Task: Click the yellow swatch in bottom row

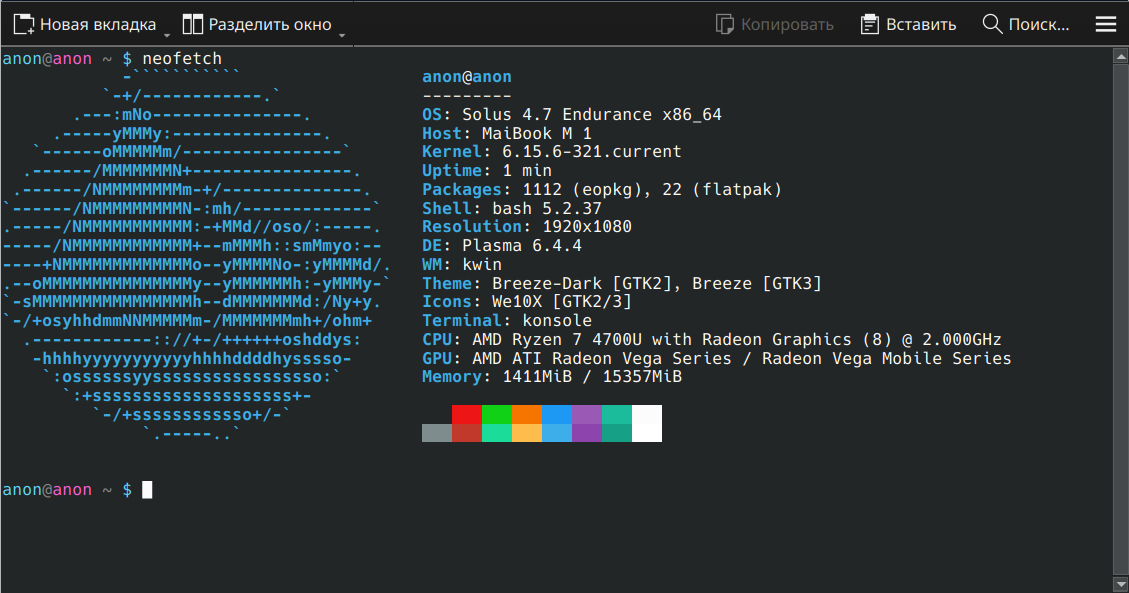Action: 526,432
